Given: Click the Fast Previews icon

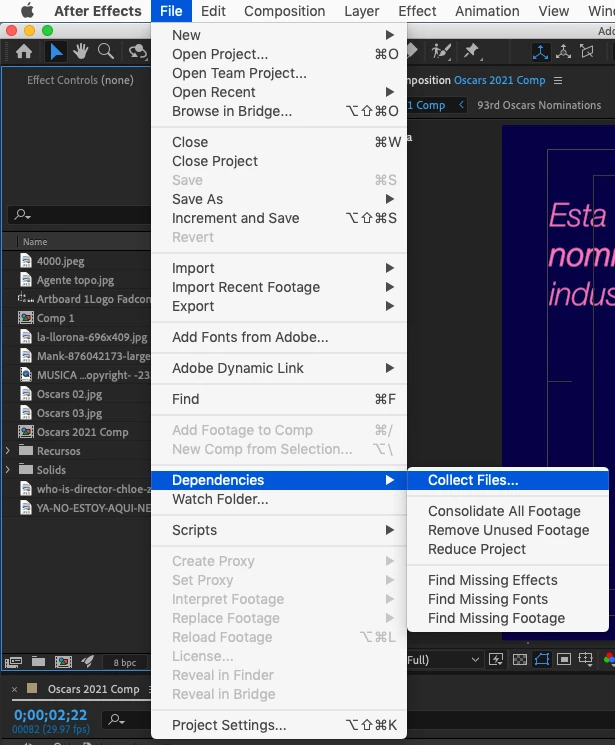Looking at the screenshot, I should pyautogui.click(x=496, y=659).
